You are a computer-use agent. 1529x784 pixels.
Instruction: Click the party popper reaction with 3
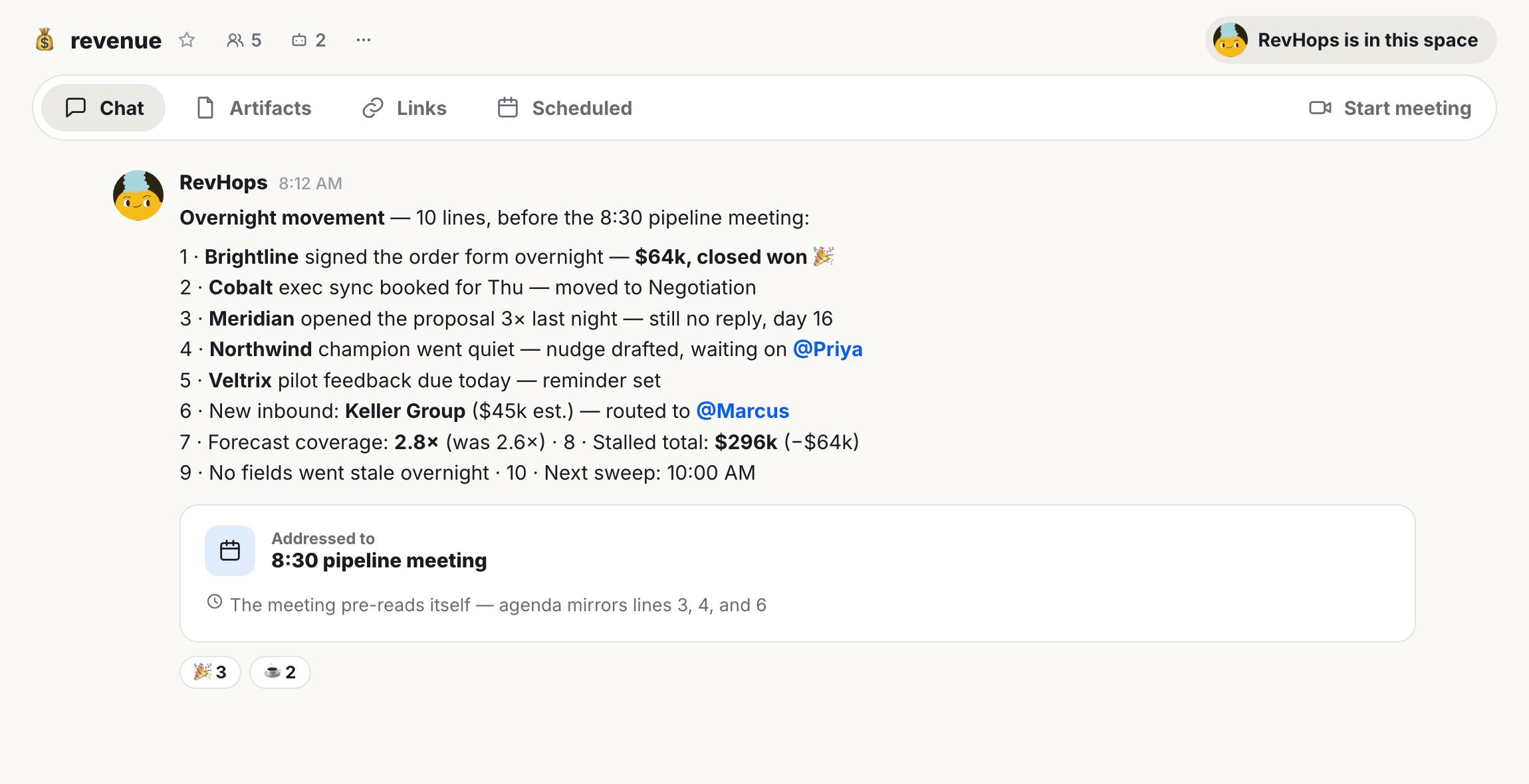coord(210,672)
